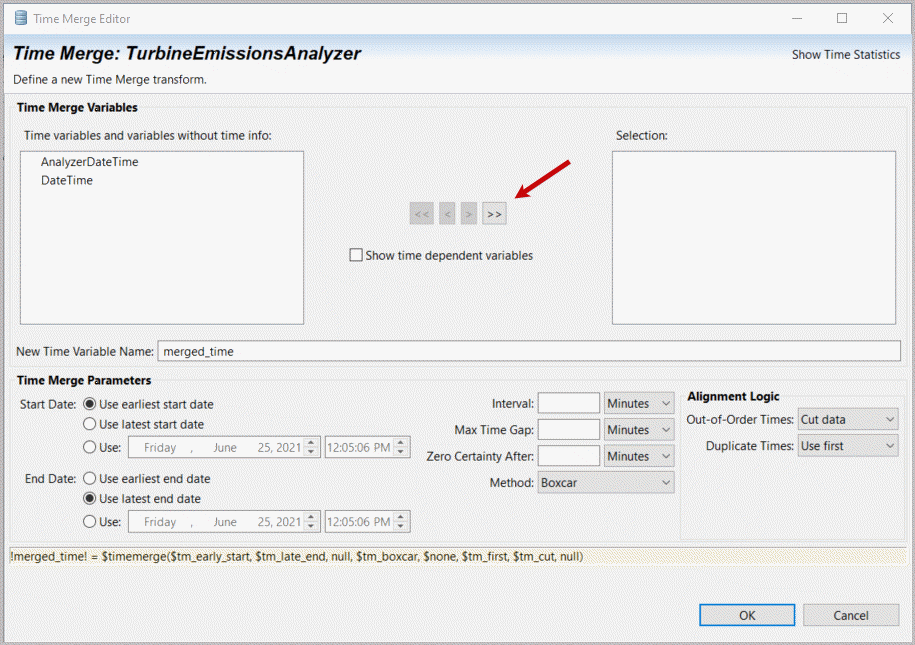Click the New Time Variable Name field

pos(528,351)
